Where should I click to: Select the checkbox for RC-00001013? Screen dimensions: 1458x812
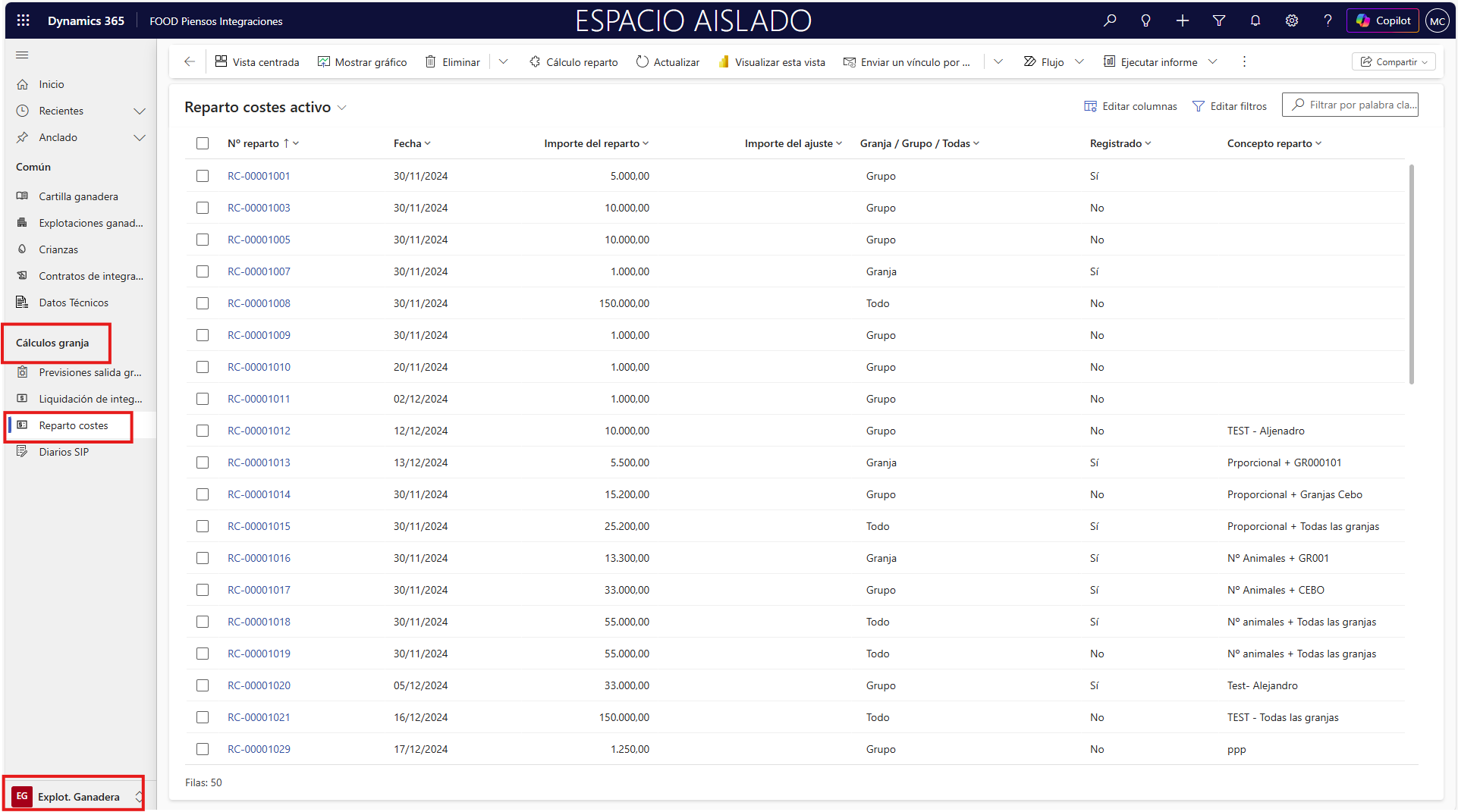203,462
